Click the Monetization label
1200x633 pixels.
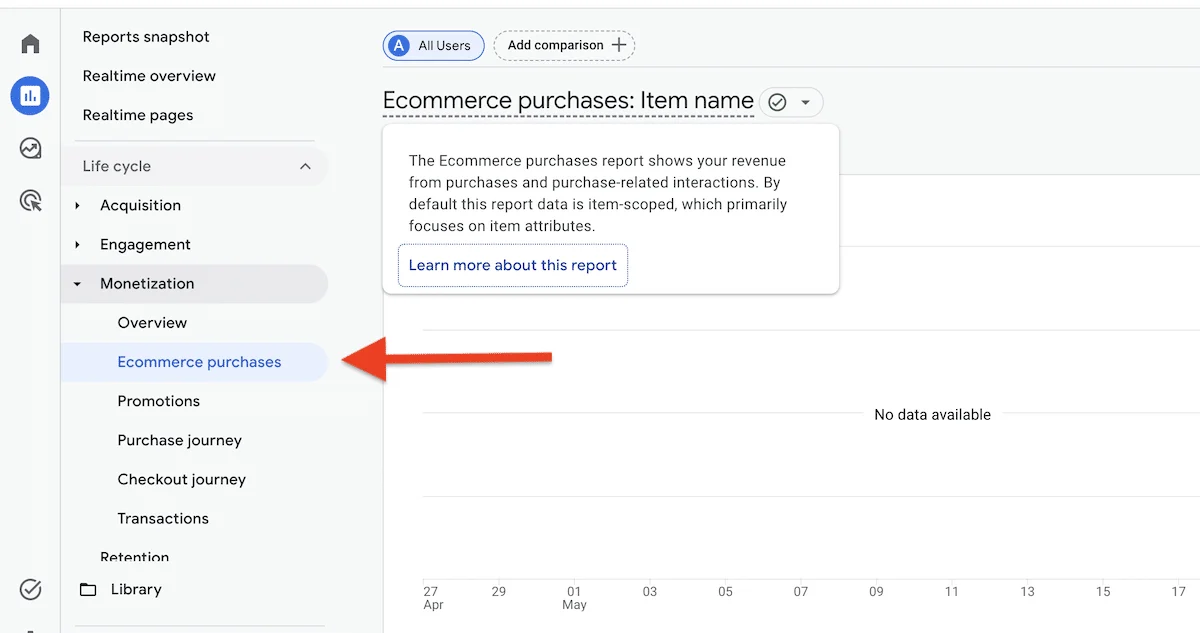pos(147,284)
